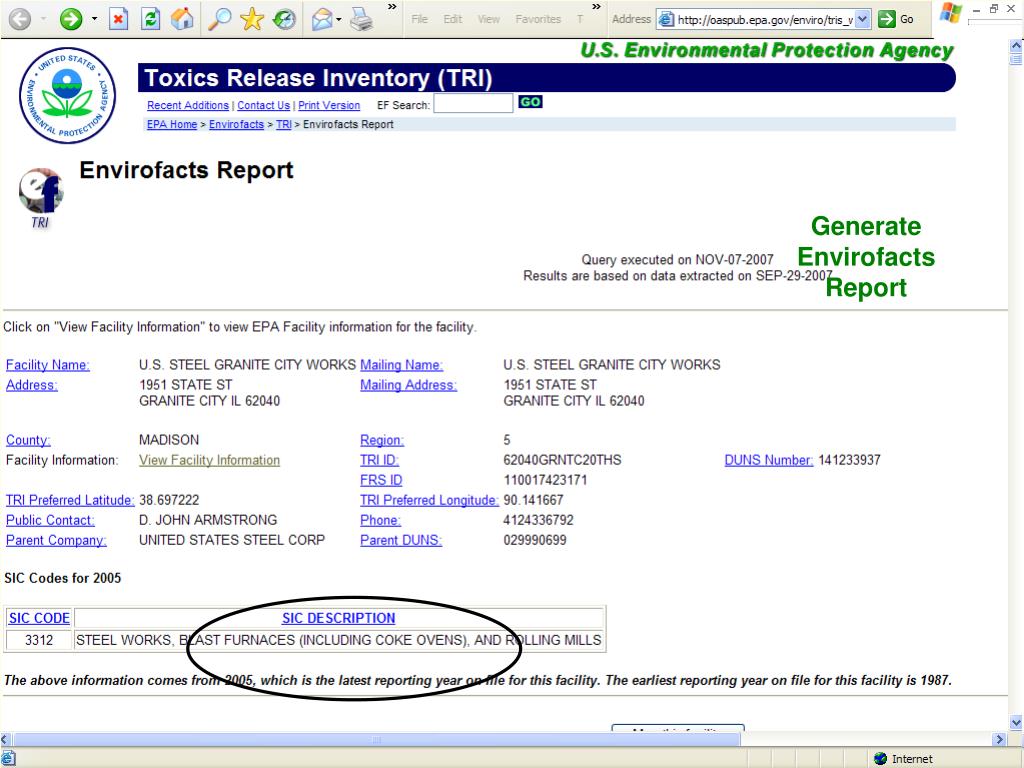Open the Favorites menu
This screenshot has width=1024, height=768.
(x=538, y=19)
